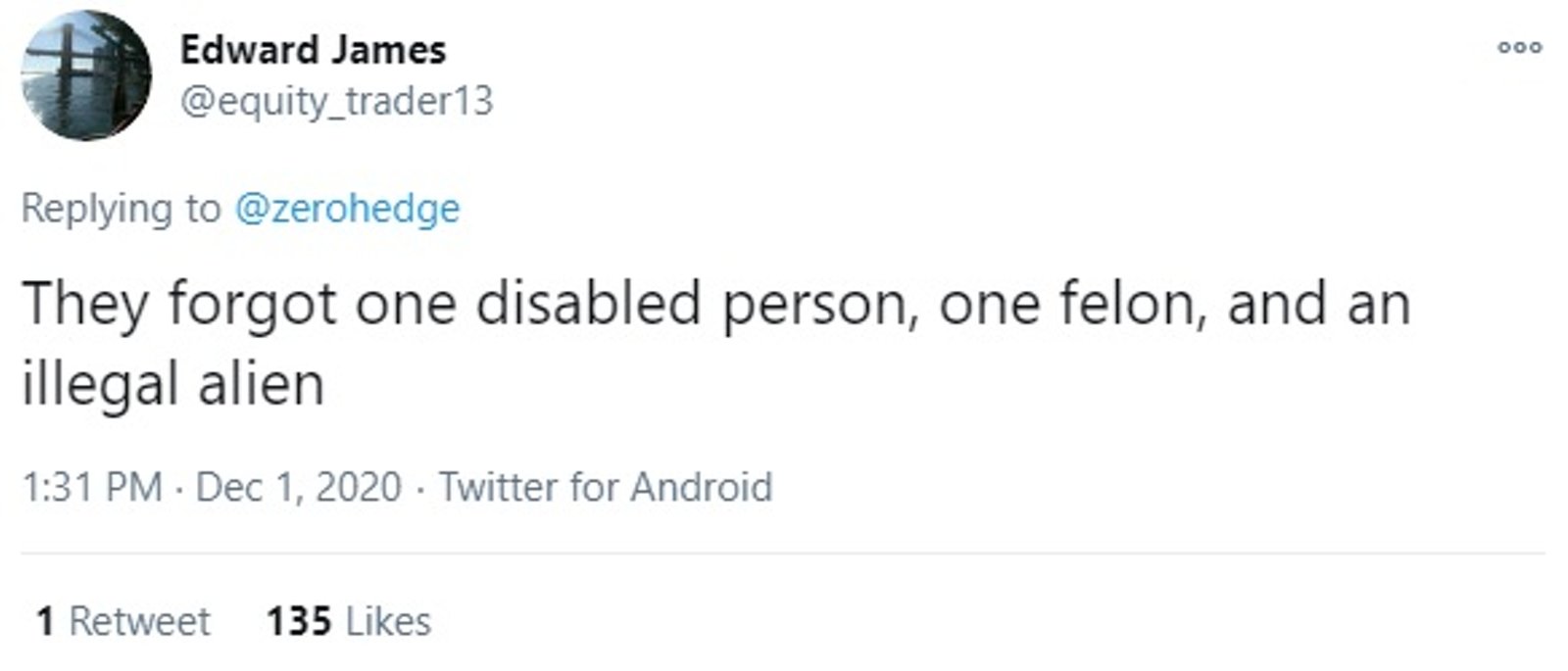Click the bold 1 retweet count
Screen dimensions: 1568x671
[45, 621]
